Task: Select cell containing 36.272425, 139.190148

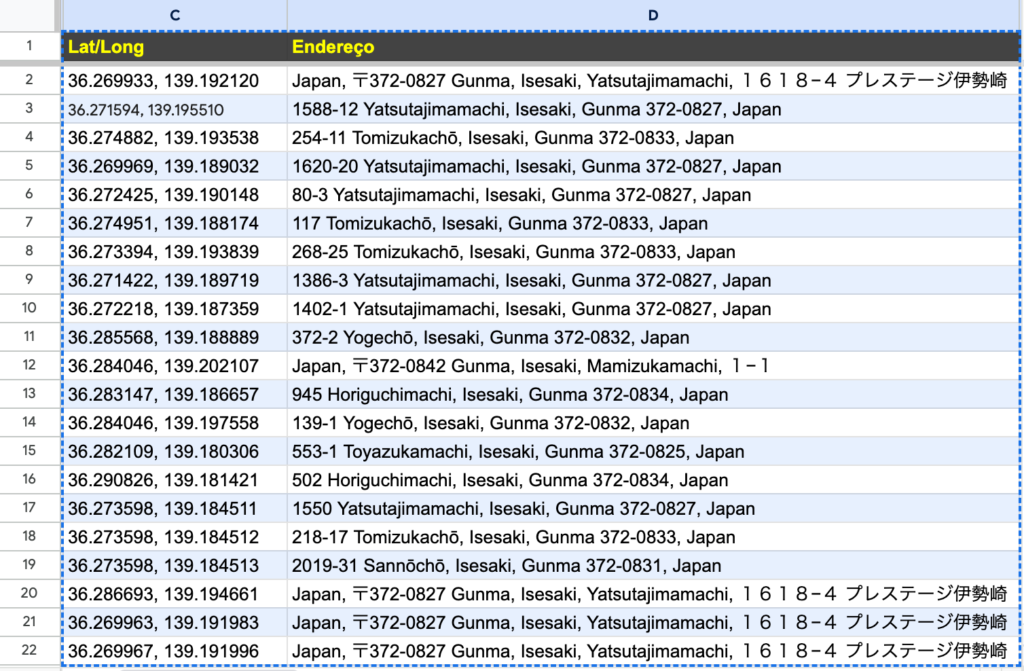Action: [x=164, y=195]
